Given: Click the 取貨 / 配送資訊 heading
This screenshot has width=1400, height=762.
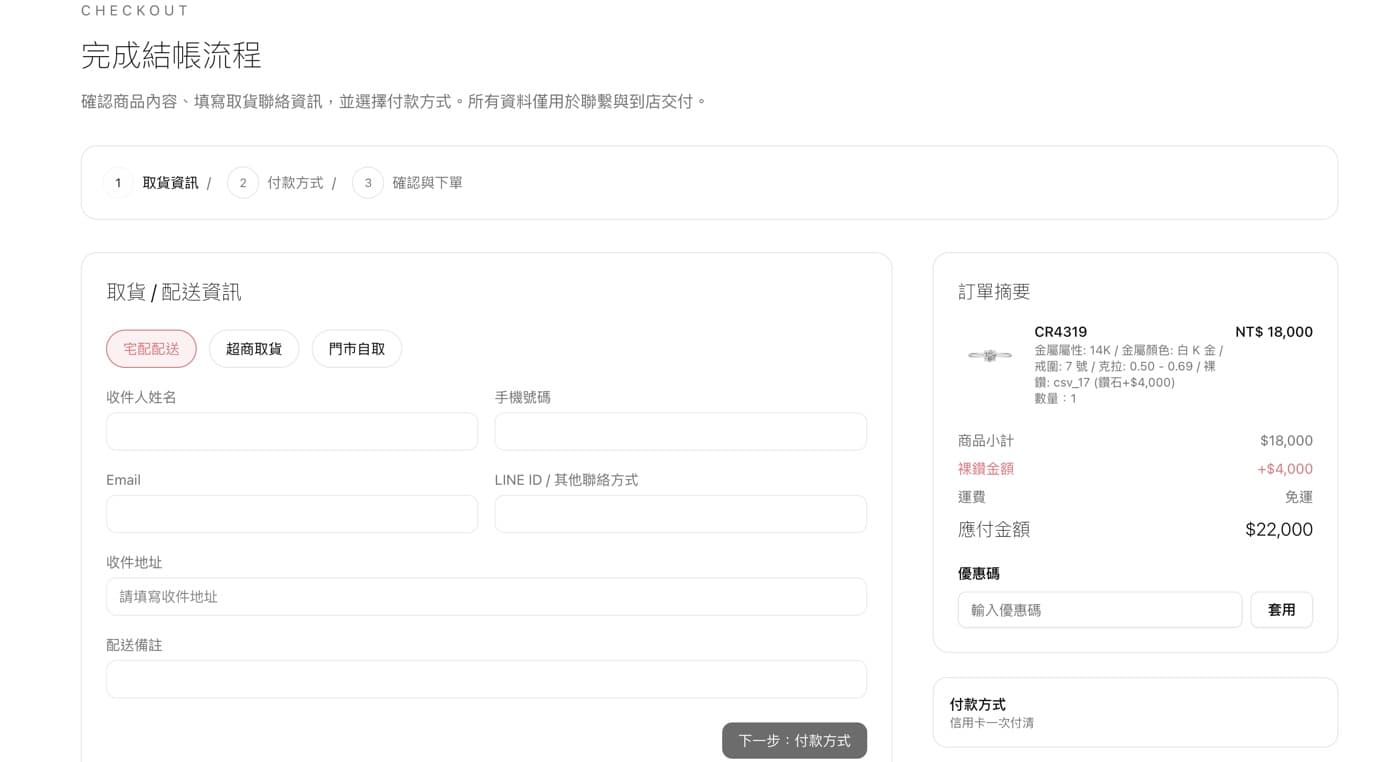Looking at the screenshot, I should pyautogui.click(x=174, y=292).
